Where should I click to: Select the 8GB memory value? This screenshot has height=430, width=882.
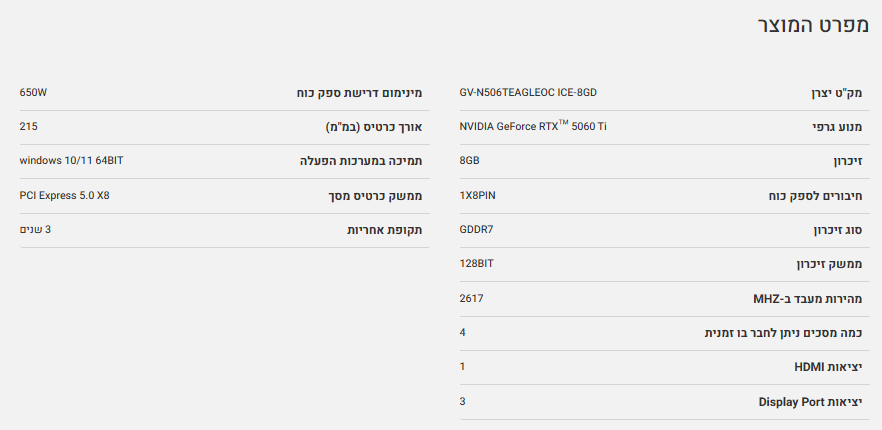tap(469, 161)
